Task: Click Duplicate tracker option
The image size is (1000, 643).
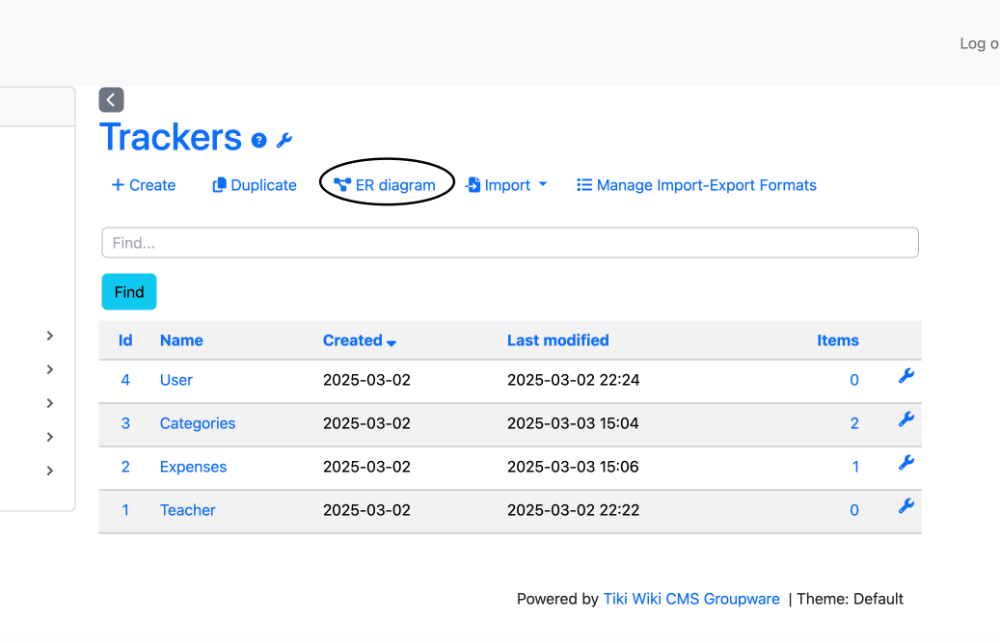Action: point(254,185)
